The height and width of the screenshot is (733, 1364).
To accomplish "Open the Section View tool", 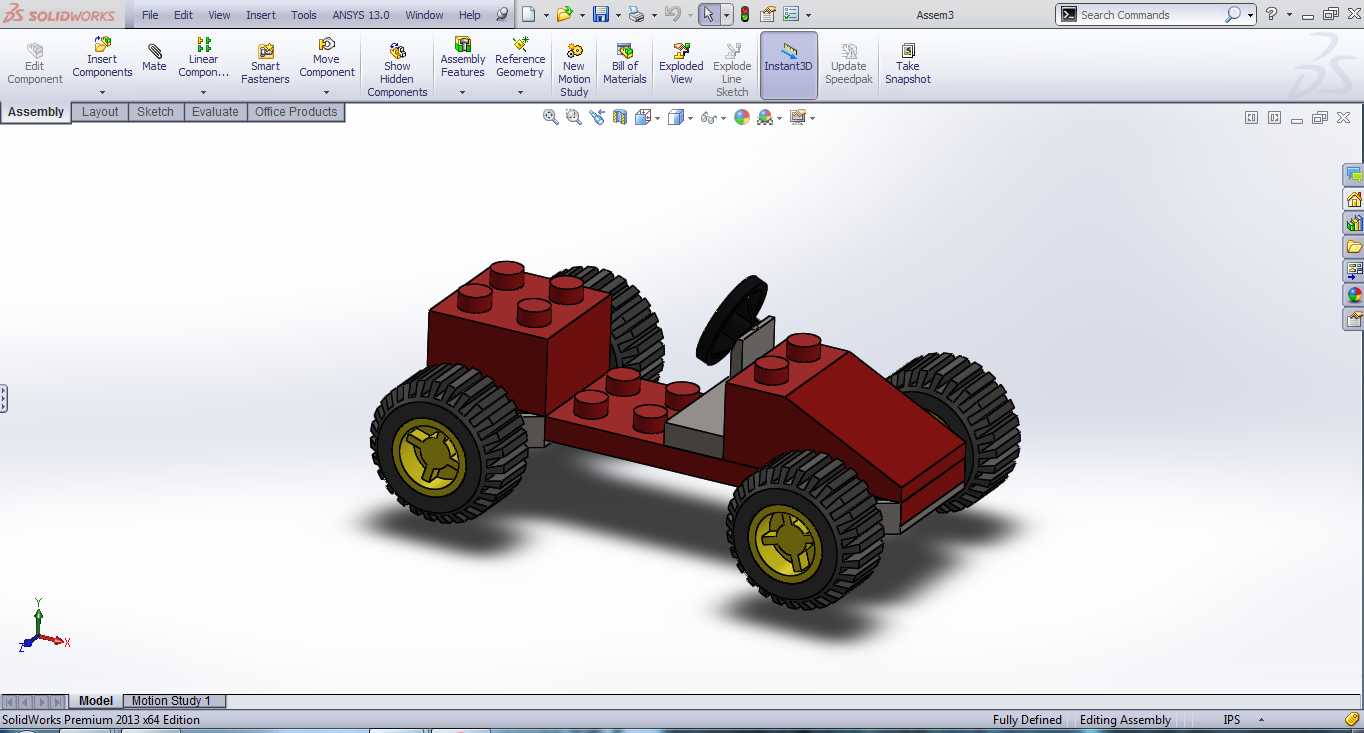I will 620,117.
